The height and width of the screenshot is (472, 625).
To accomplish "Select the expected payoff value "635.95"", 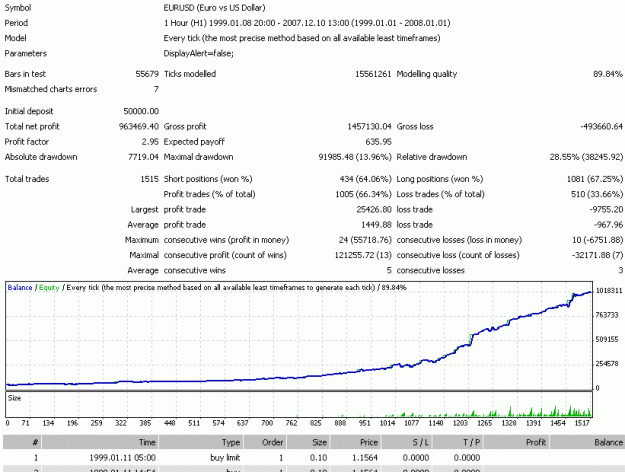I will [378, 142].
